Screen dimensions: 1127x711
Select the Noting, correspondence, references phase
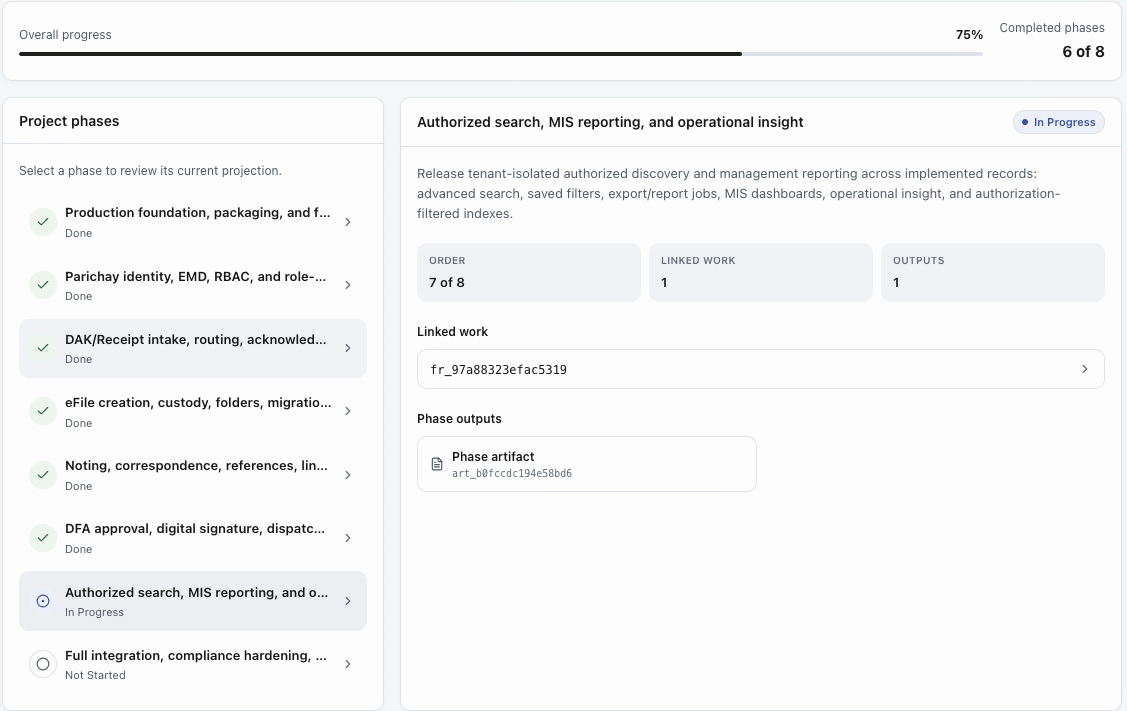[x=193, y=474]
